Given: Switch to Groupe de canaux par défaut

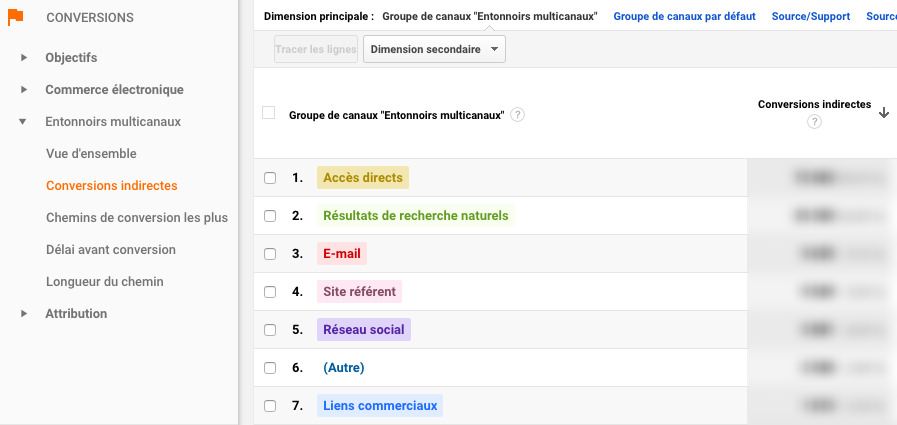Looking at the screenshot, I should pyautogui.click(x=684, y=17).
